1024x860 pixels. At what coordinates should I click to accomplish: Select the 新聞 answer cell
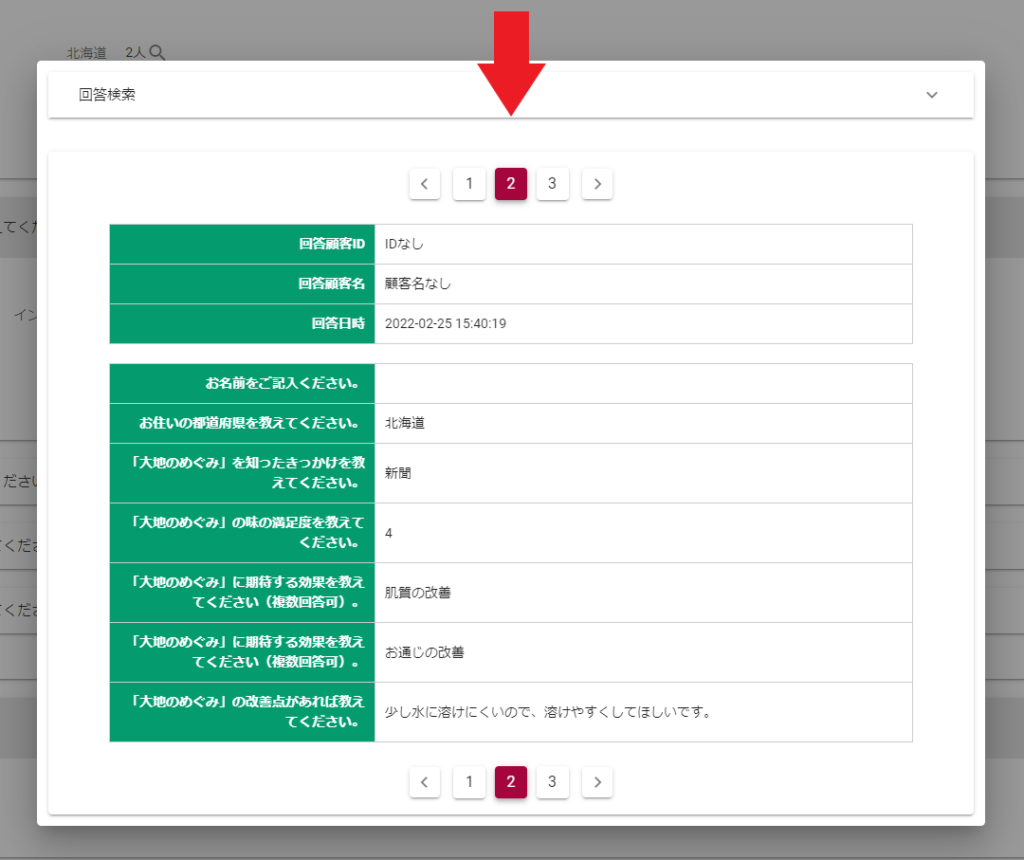pos(398,473)
